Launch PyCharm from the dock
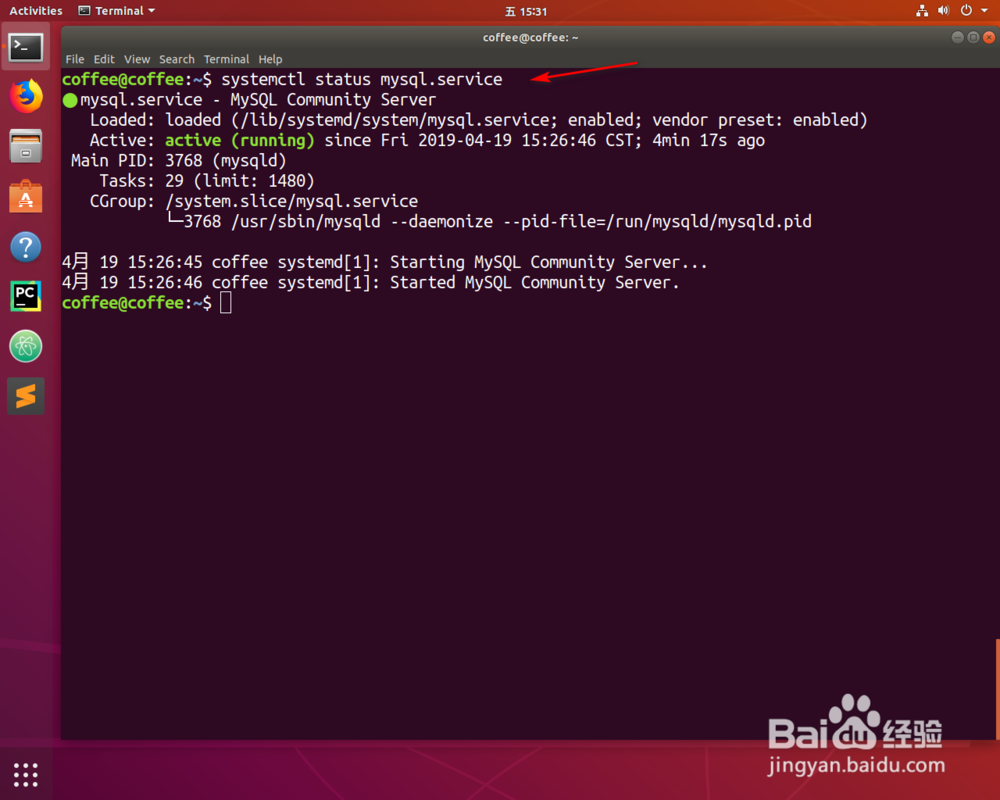 click(25, 296)
